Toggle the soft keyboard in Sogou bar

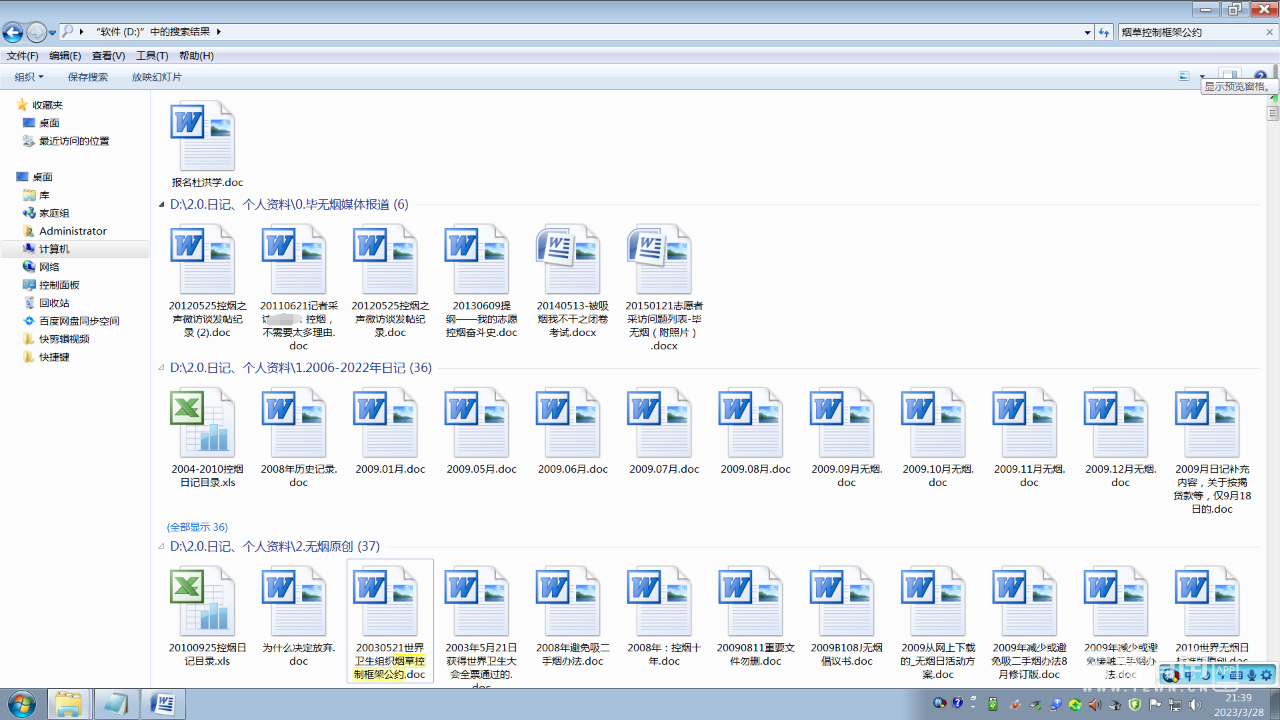[1238, 675]
